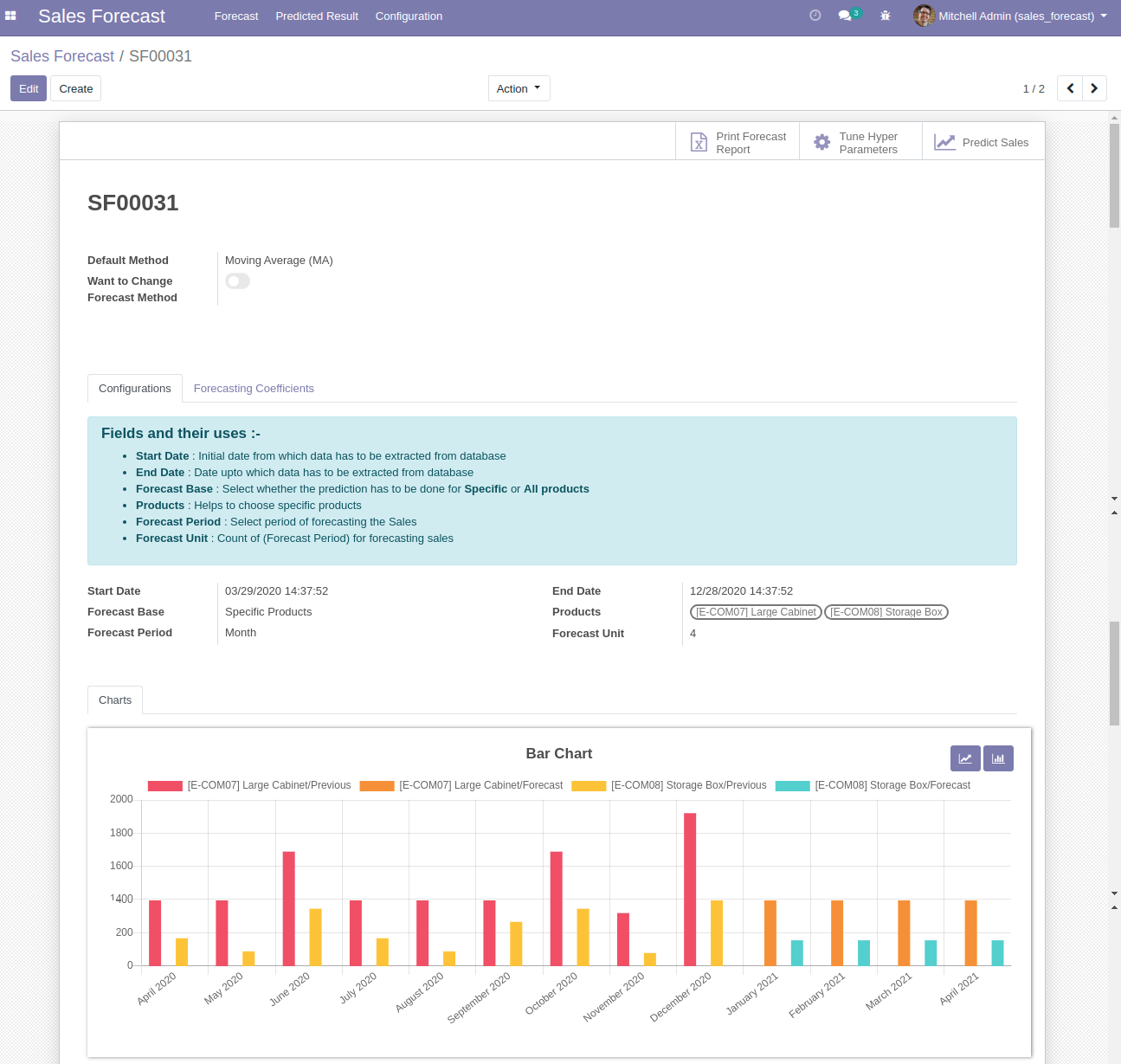Hide Storage Box/Forecast legend series
This screenshot has width=1121, height=1064.
[x=892, y=785]
